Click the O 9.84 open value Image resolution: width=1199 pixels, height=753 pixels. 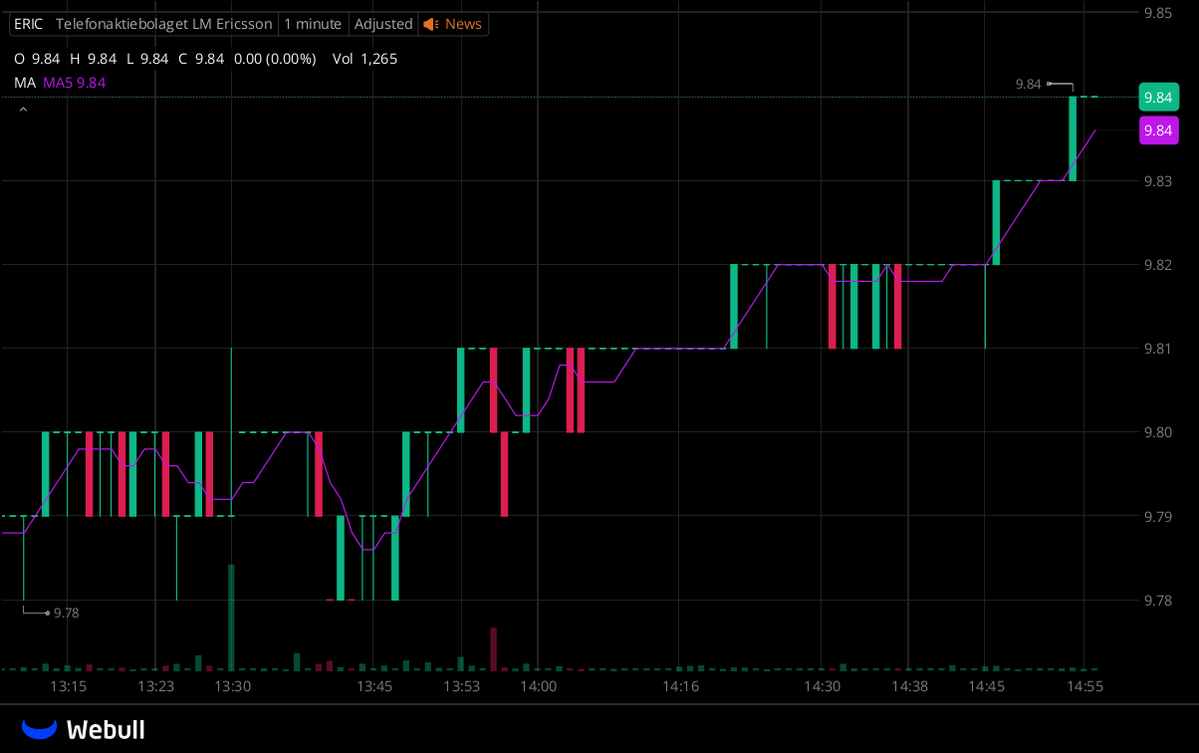[x=37, y=59]
